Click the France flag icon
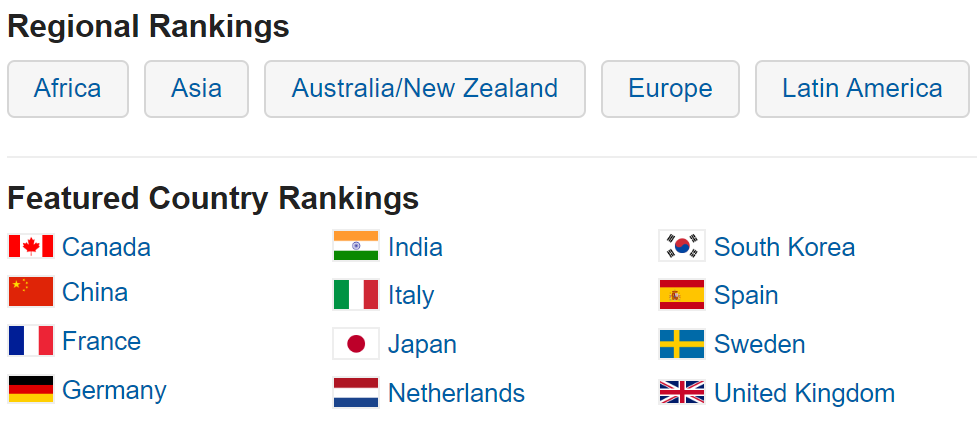977x430 pixels. [x=31, y=341]
